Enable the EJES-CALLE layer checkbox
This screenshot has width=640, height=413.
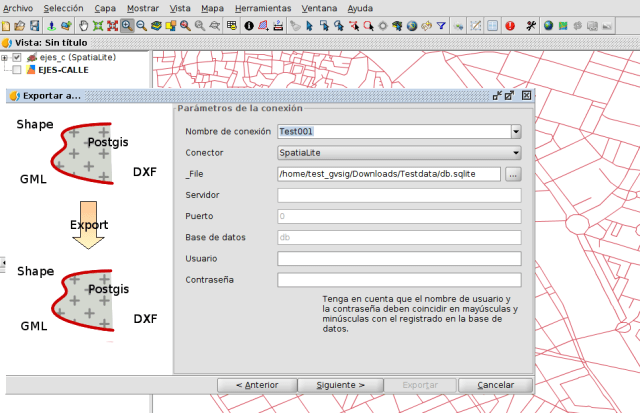[17, 71]
